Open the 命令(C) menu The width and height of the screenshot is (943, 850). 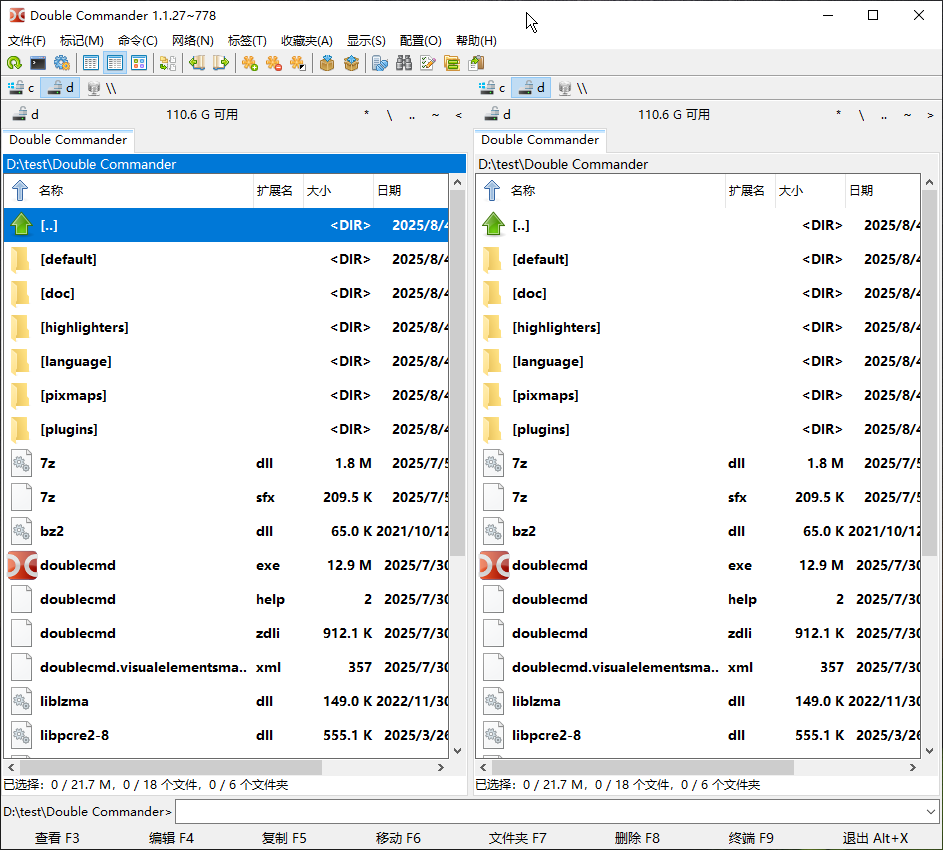coord(138,40)
